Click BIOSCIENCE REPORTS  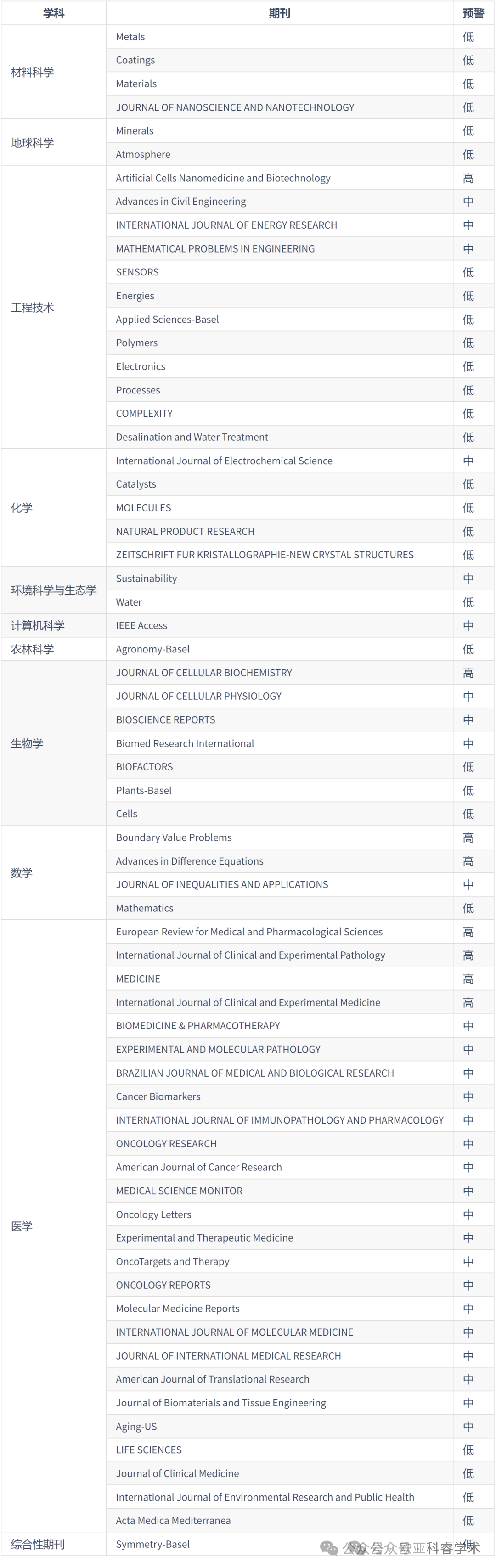coord(165,719)
